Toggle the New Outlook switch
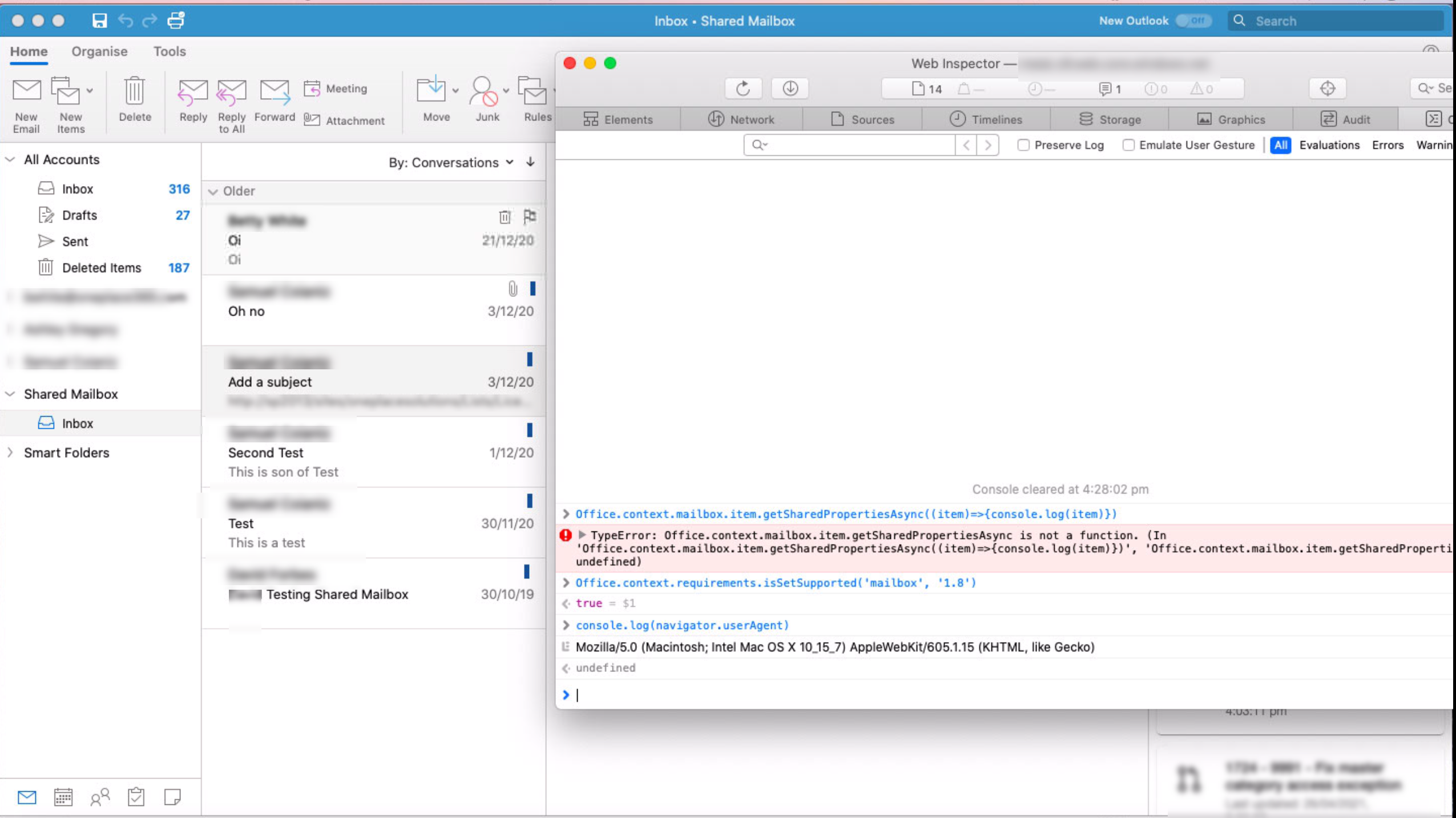Viewport: 1456px width, 818px height. (x=1193, y=21)
